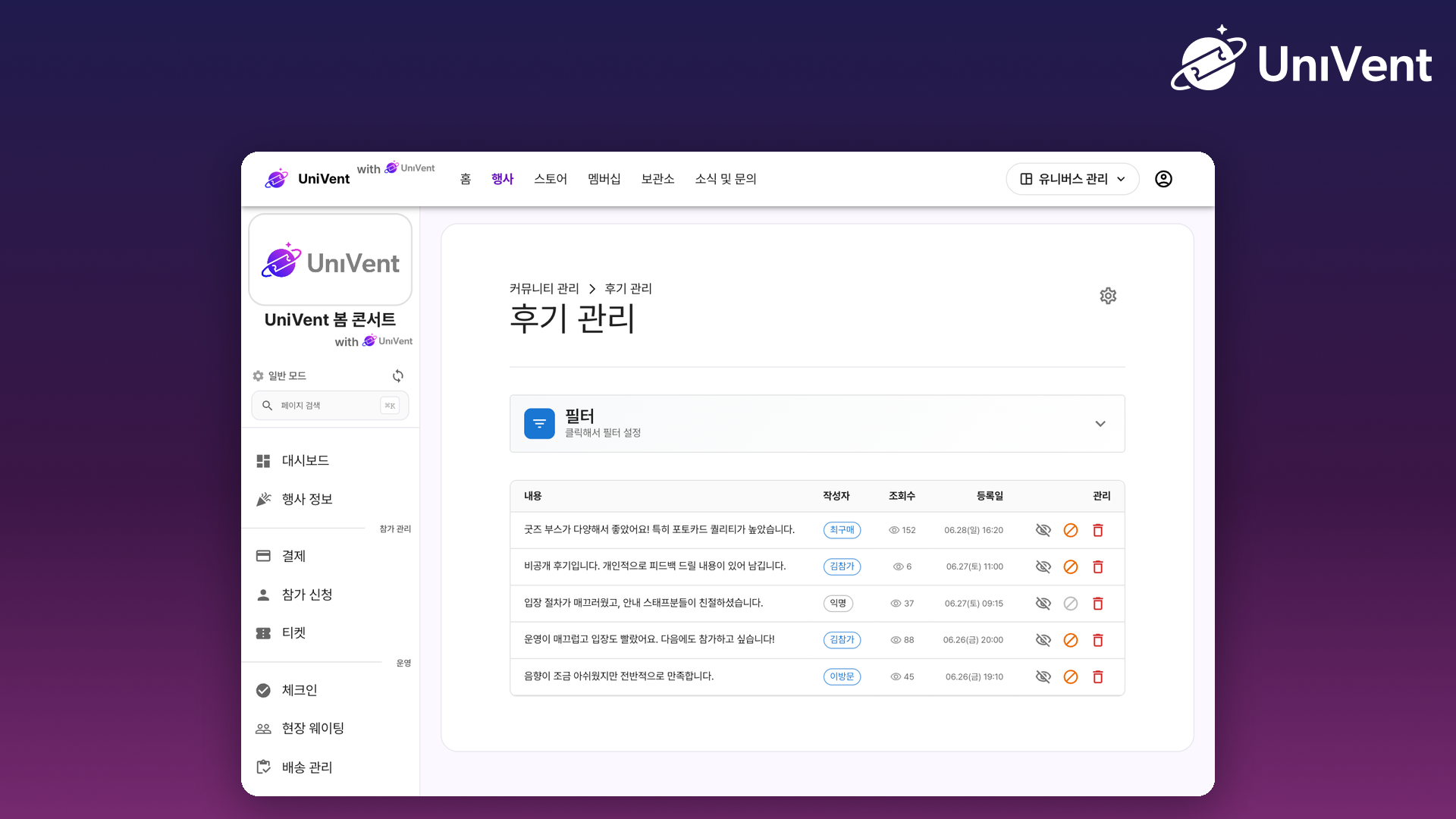Open 행사 정보 in the sidebar
The width and height of the screenshot is (1456, 819).
click(330, 499)
